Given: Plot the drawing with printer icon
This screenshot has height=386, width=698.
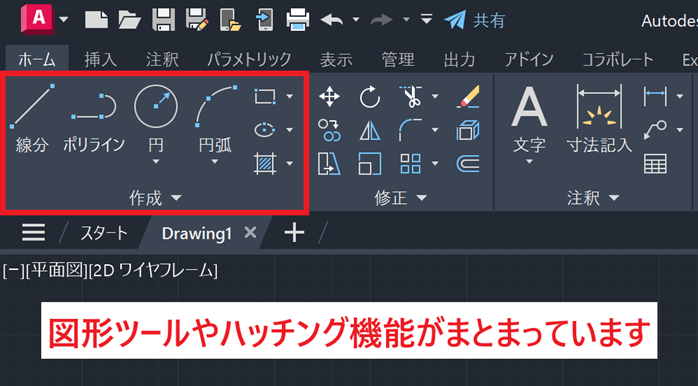Looking at the screenshot, I should click(x=298, y=20).
